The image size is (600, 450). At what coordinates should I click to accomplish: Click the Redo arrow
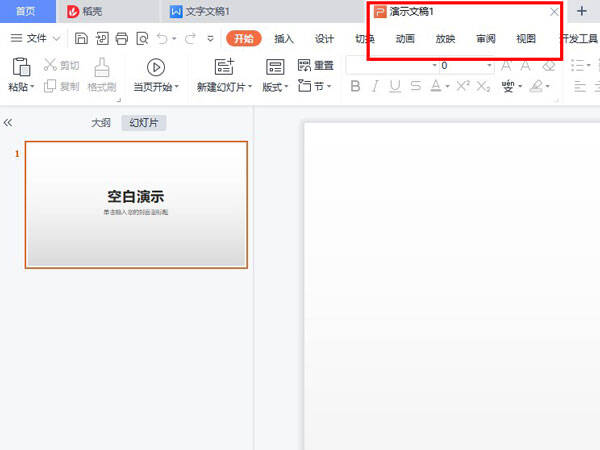[x=190, y=39]
